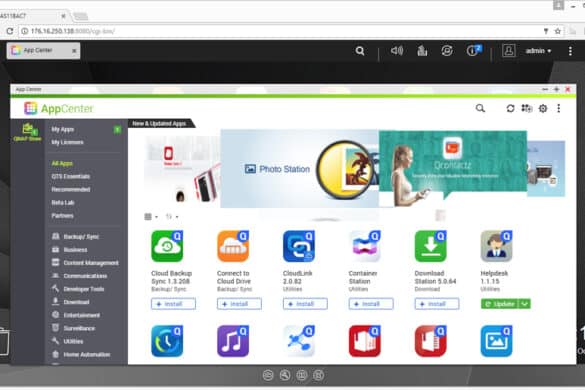The width and height of the screenshot is (585, 390).
Task: Open App Center three-dot more options
Action: [559, 108]
